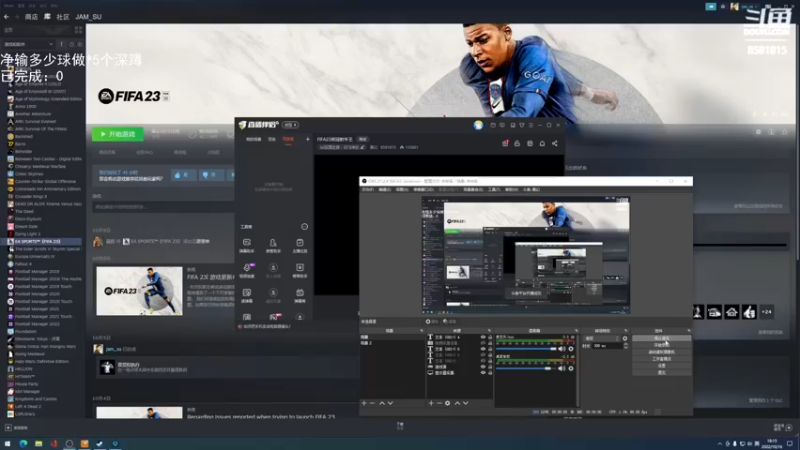Move selected source down in OBS sources toolbar
Image resolution: width=800 pixels, height=450 pixels.
pos(466,403)
